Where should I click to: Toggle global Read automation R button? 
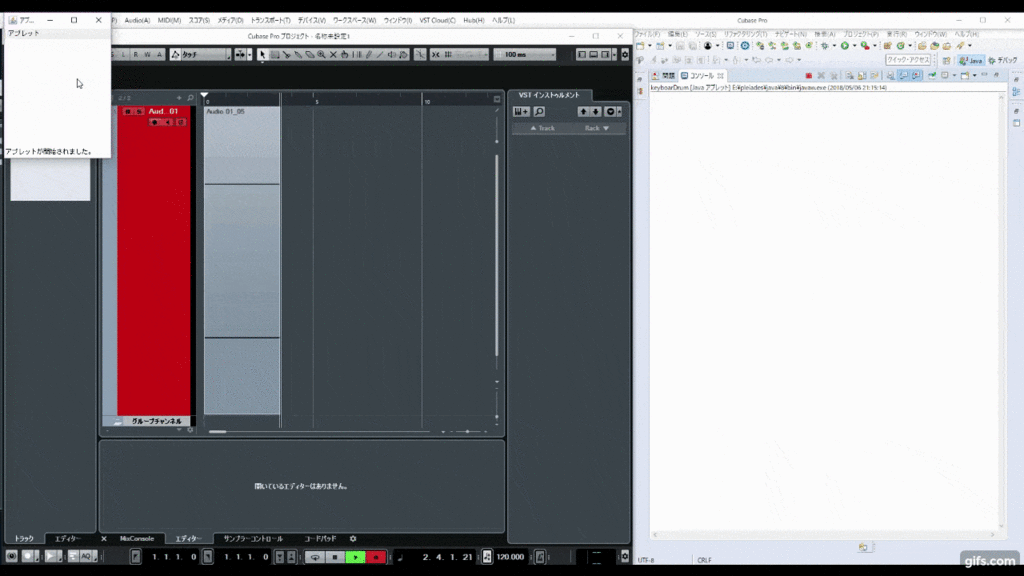click(136, 55)
